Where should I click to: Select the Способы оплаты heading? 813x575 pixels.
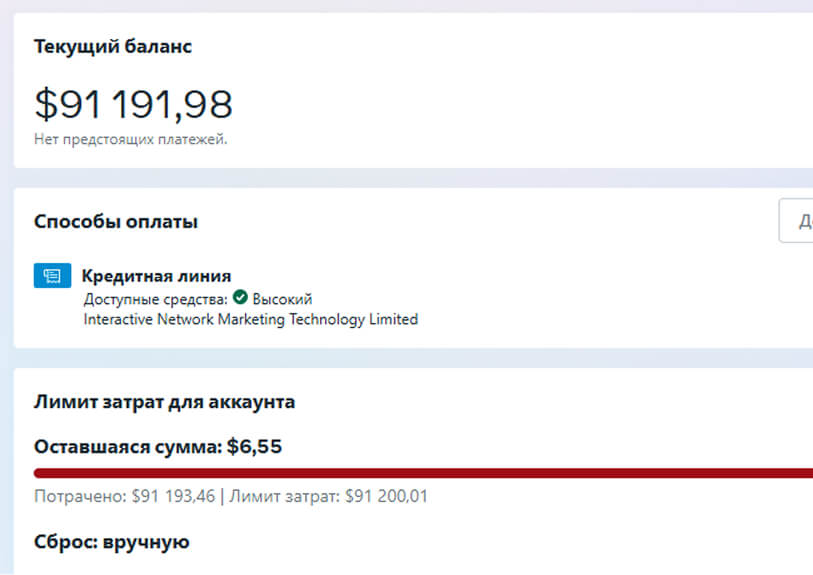point(116,221)
